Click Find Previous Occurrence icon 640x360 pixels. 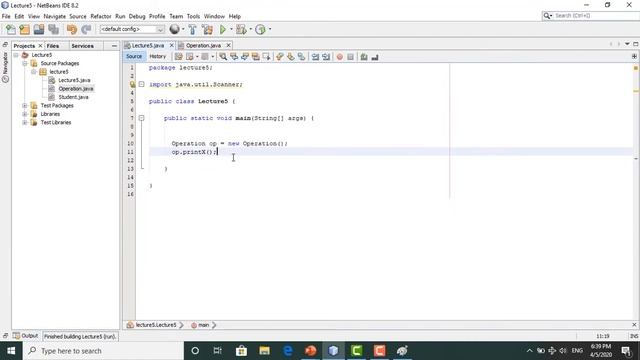(234, 57)
